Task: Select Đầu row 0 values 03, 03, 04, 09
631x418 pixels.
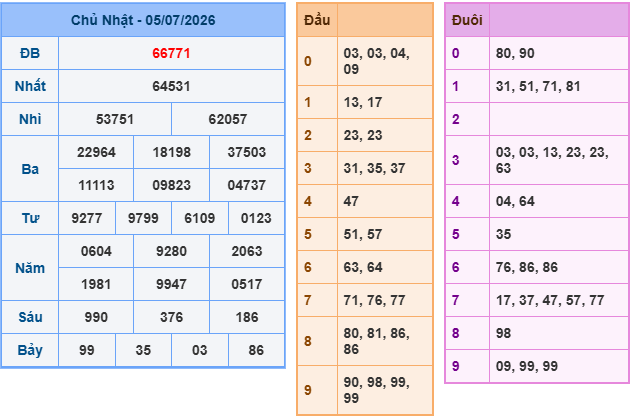Action: (x=377, y=61)
